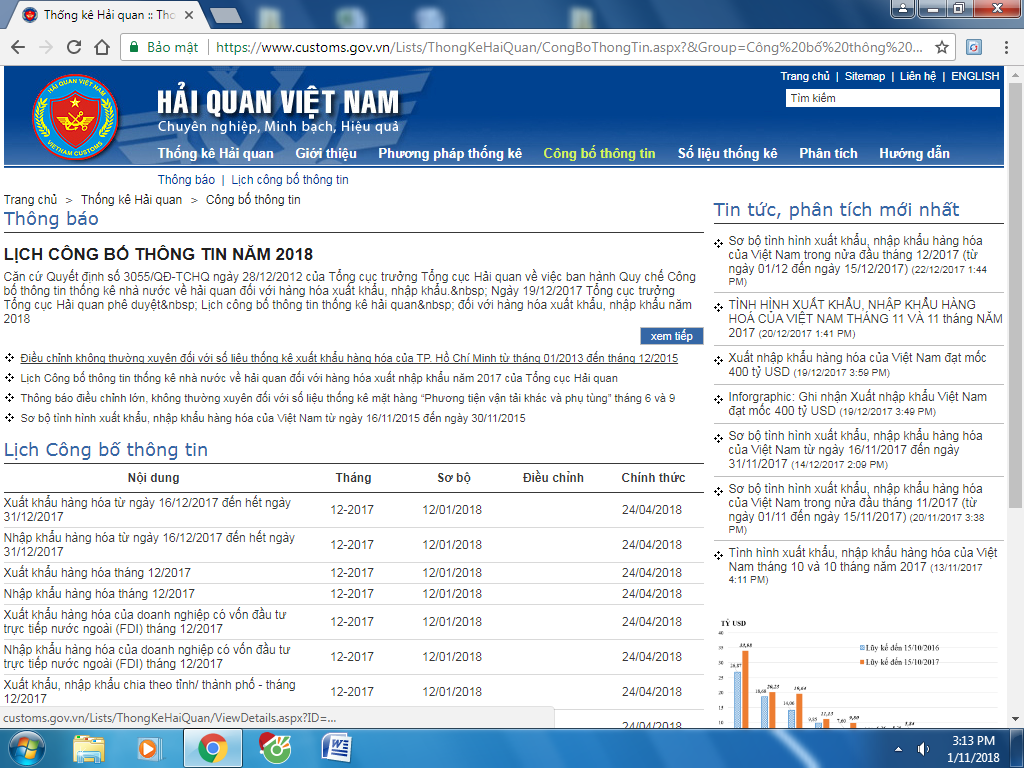Click the browser back arrow
The image size is (1024, 768).
pyautogui.click(x=18, y=47)
